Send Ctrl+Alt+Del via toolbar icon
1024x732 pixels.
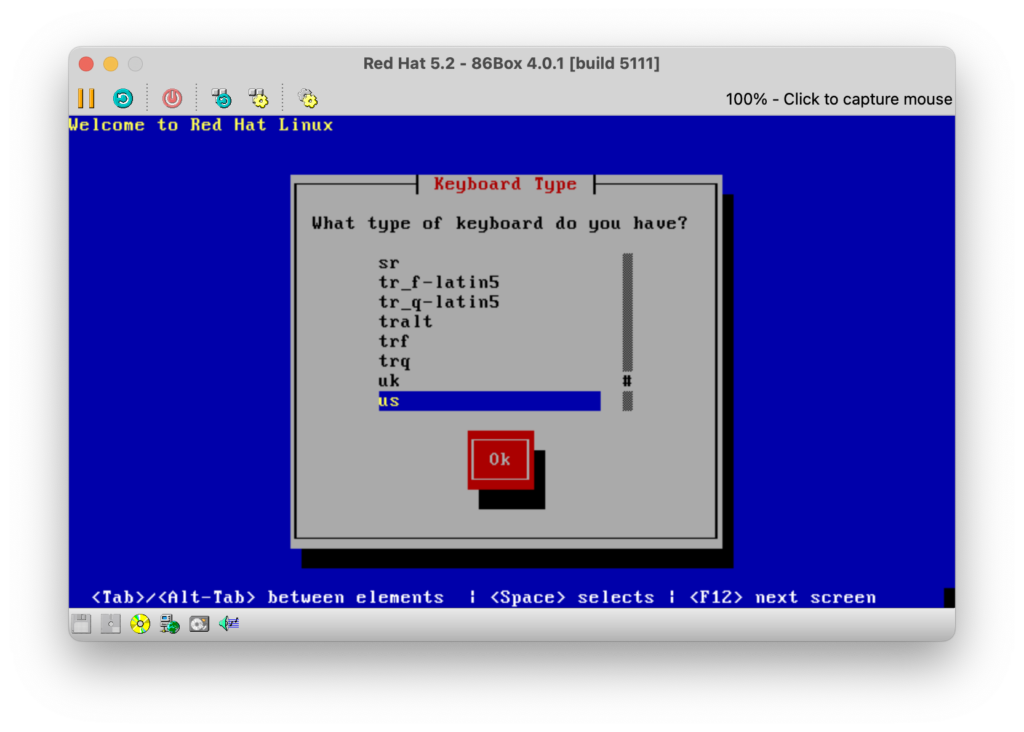(x=221, y=99)
